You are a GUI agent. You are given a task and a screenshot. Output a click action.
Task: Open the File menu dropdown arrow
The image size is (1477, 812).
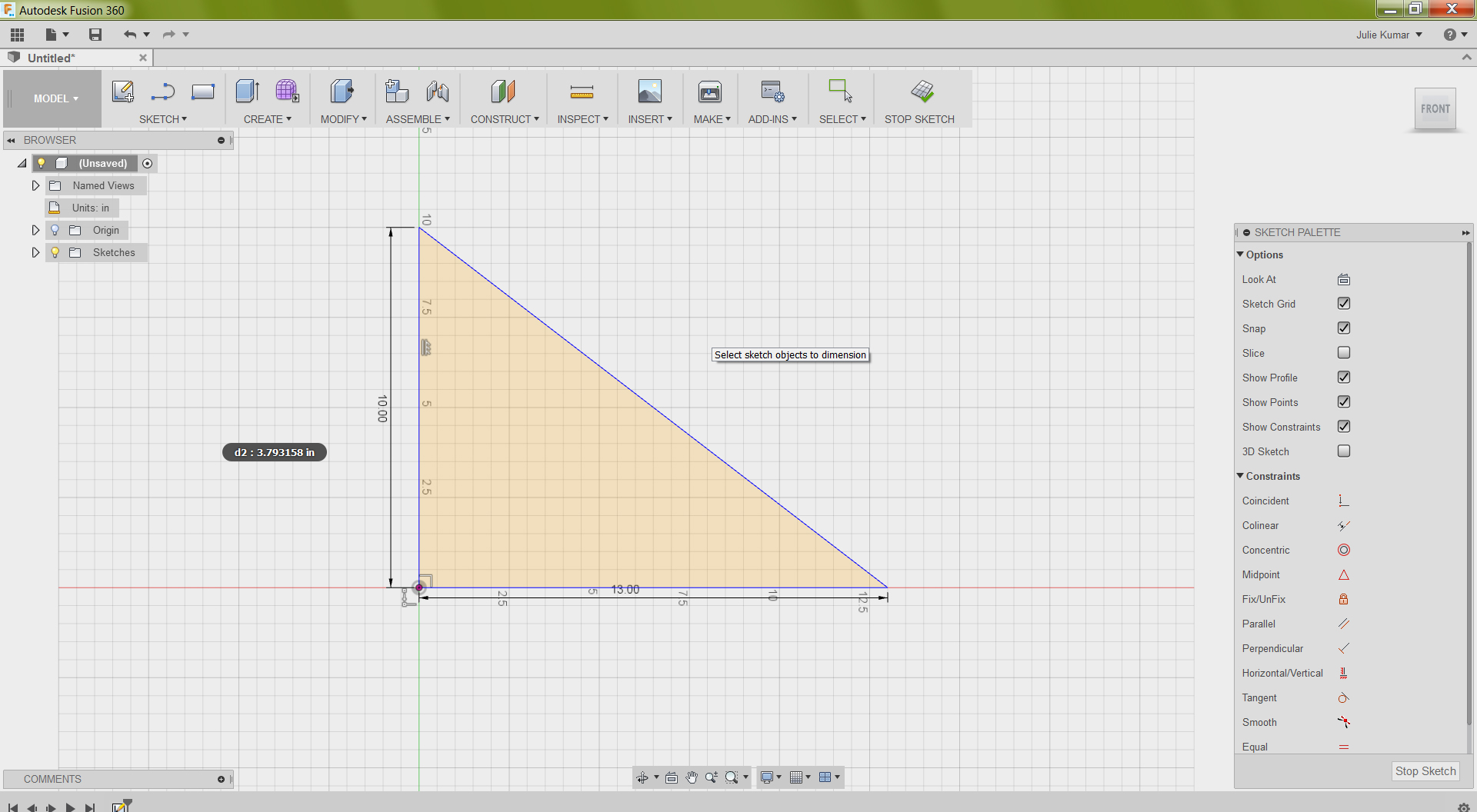pos(66,35)
